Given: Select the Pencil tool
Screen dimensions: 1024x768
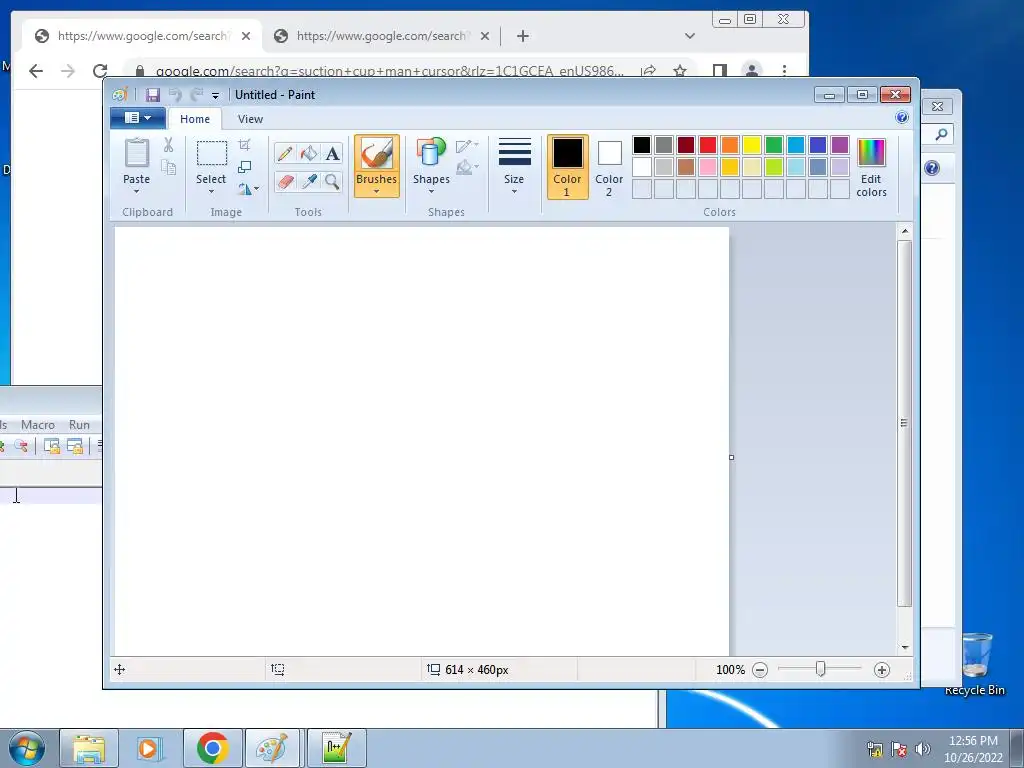Looking at the screenshot, I should point(285,153).
